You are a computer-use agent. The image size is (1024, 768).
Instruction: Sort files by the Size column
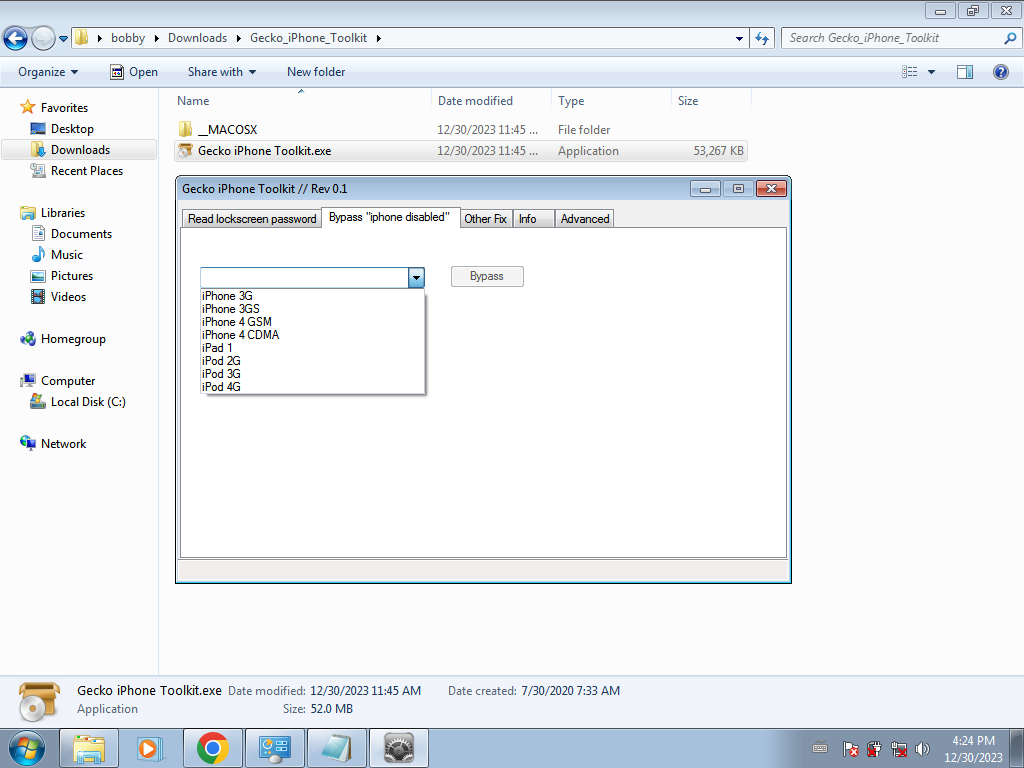(x=711, y=101)
